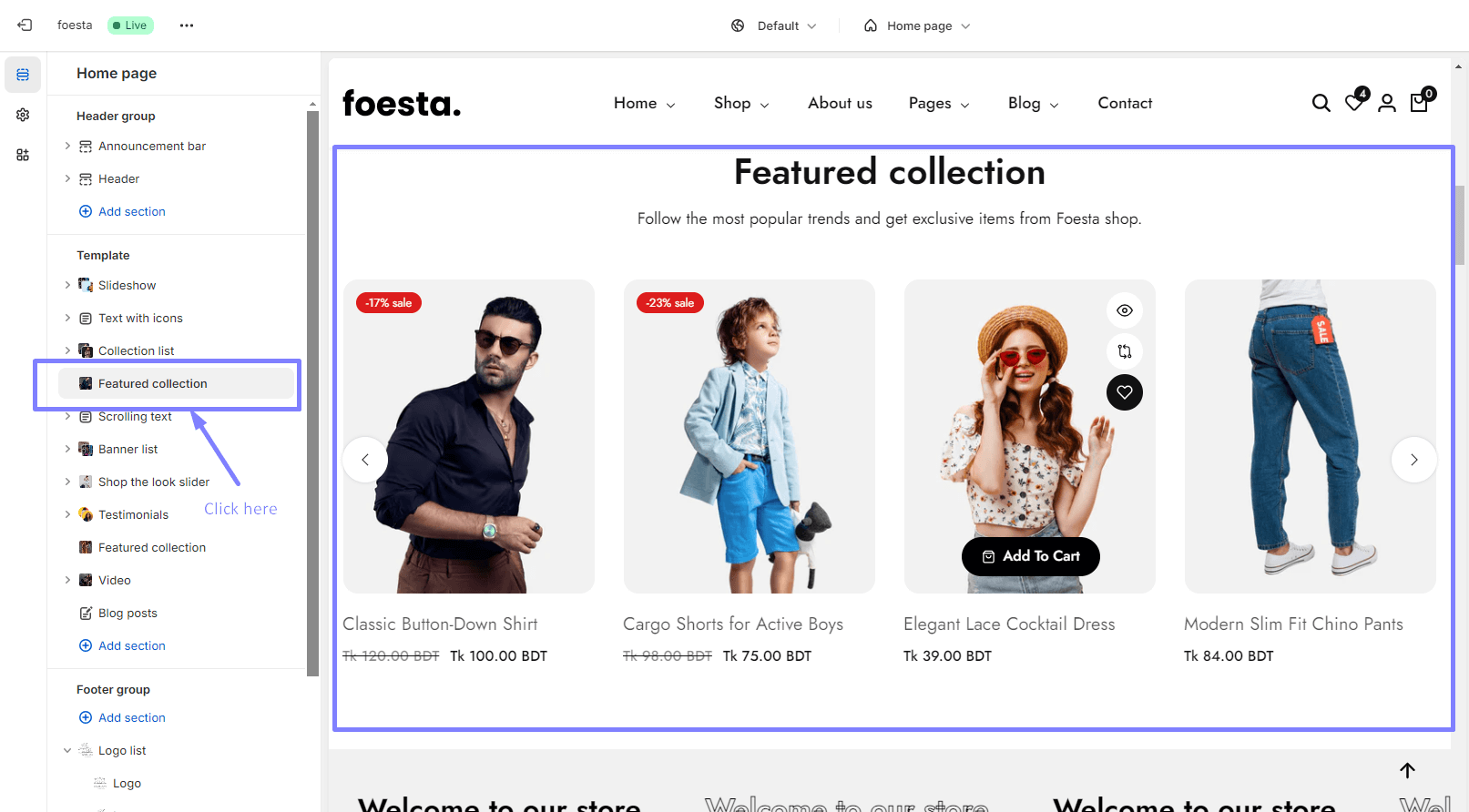The width and height of the screenshot is (1469, 812).
Task: Click Add section under Template
Action: tap(131, 645)
